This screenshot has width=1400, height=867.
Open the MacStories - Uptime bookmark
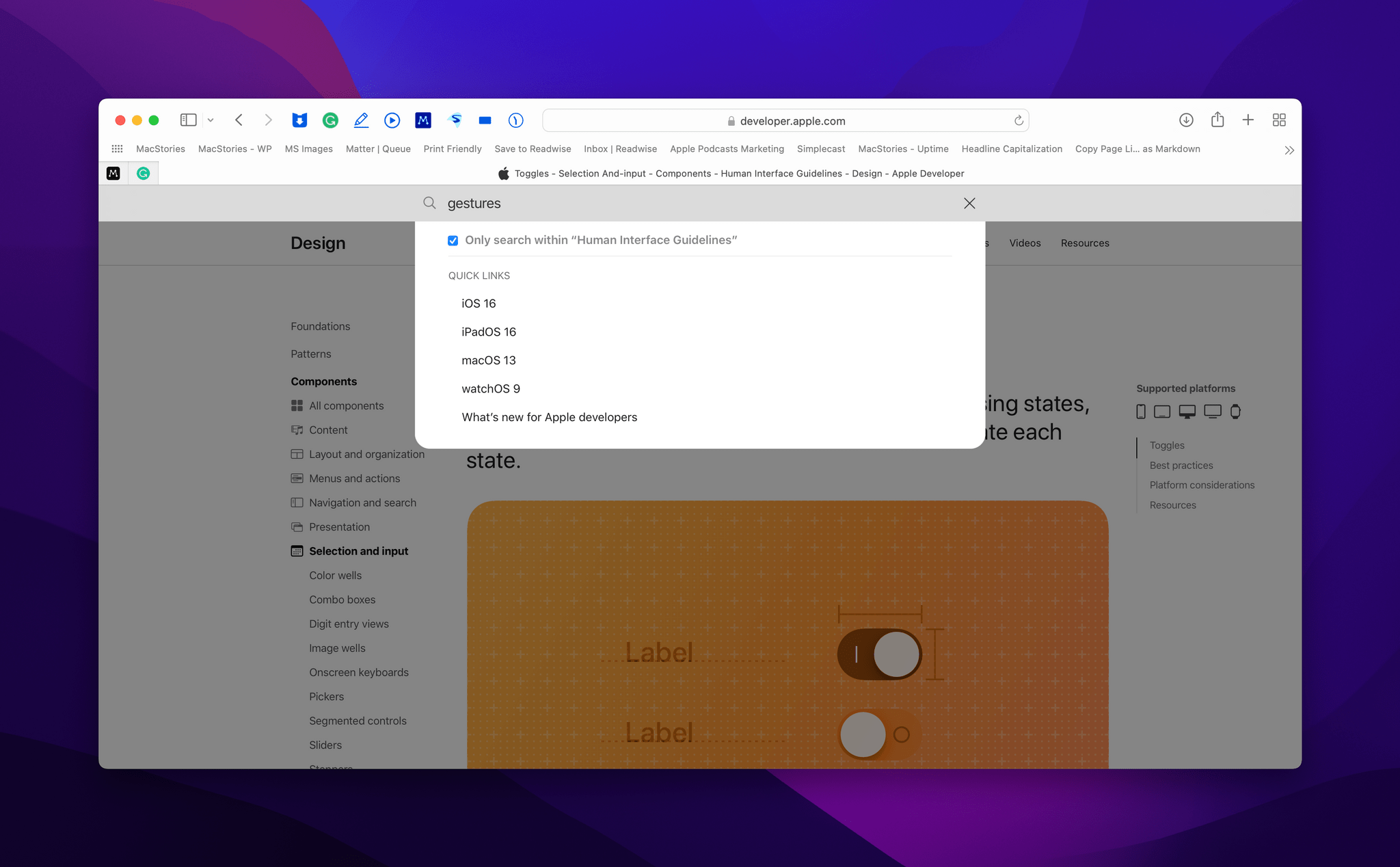tap(903, 149)
